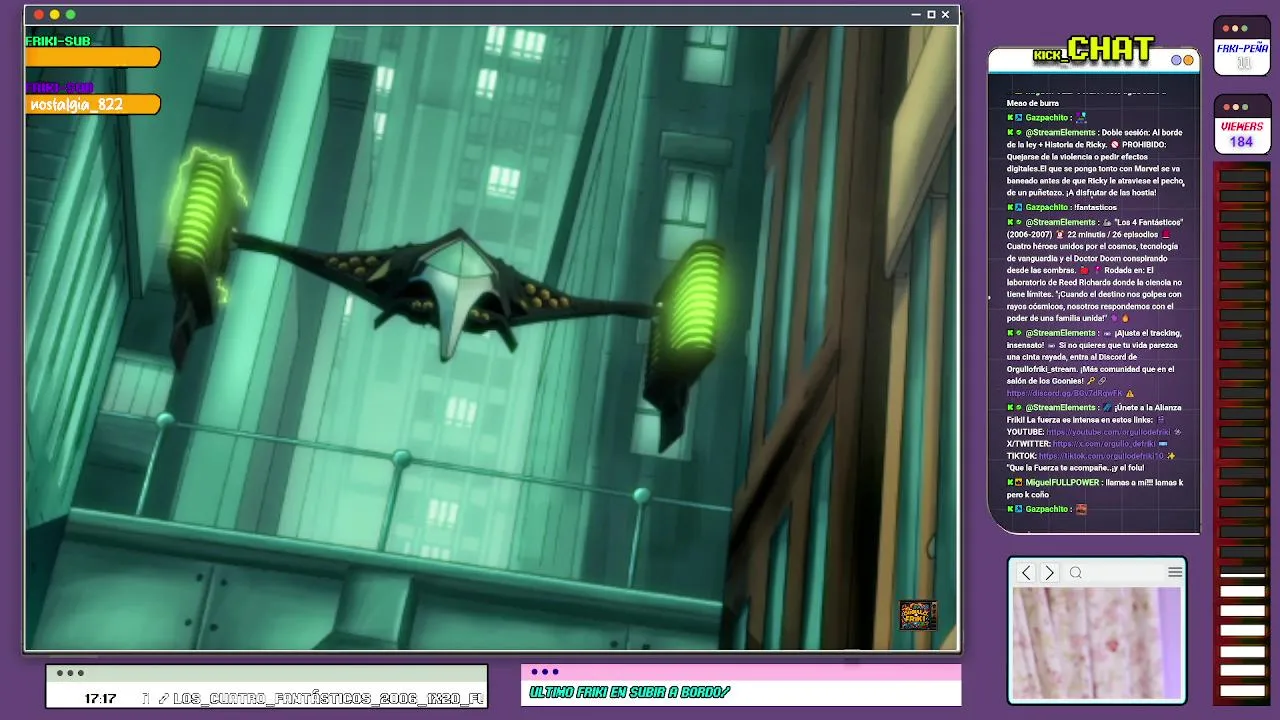Image resolution: width=1280 pixels, height=720 pixels.
Task: Select @StreamElements on the Alianza Friki message
Action: [x=1061, y=408]
